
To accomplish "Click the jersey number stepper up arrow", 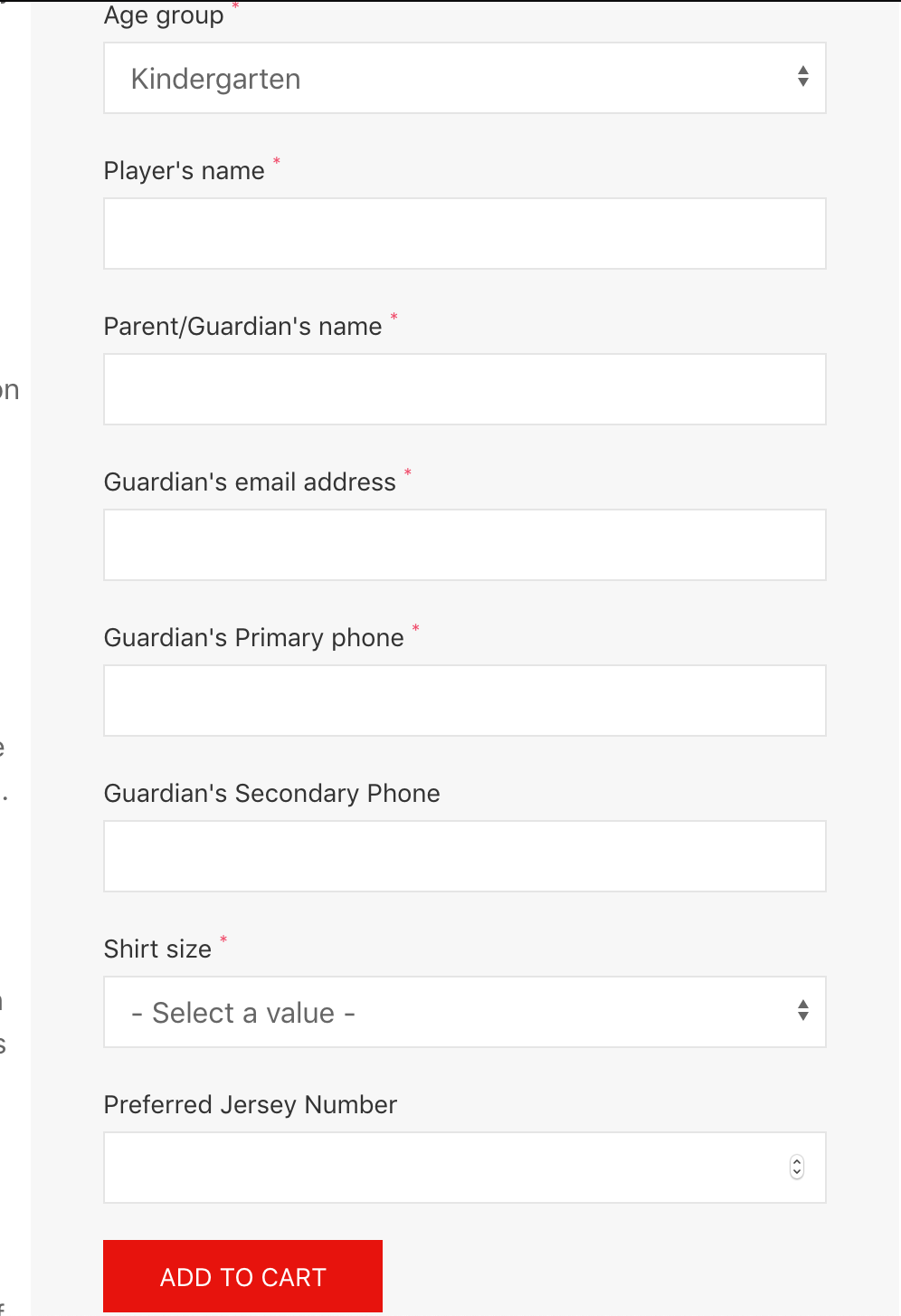I will click(795, 1162).
